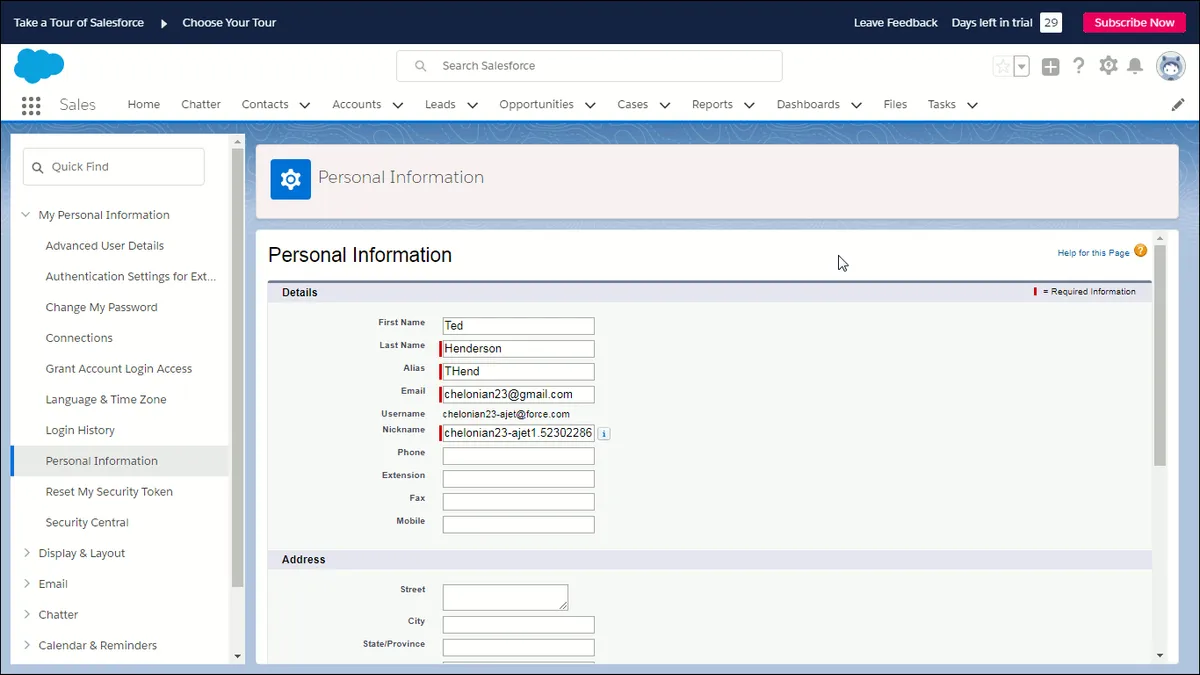Click the blue gear Personal Information icon
The image size is (1200, 675).
(x=291, y=179)
